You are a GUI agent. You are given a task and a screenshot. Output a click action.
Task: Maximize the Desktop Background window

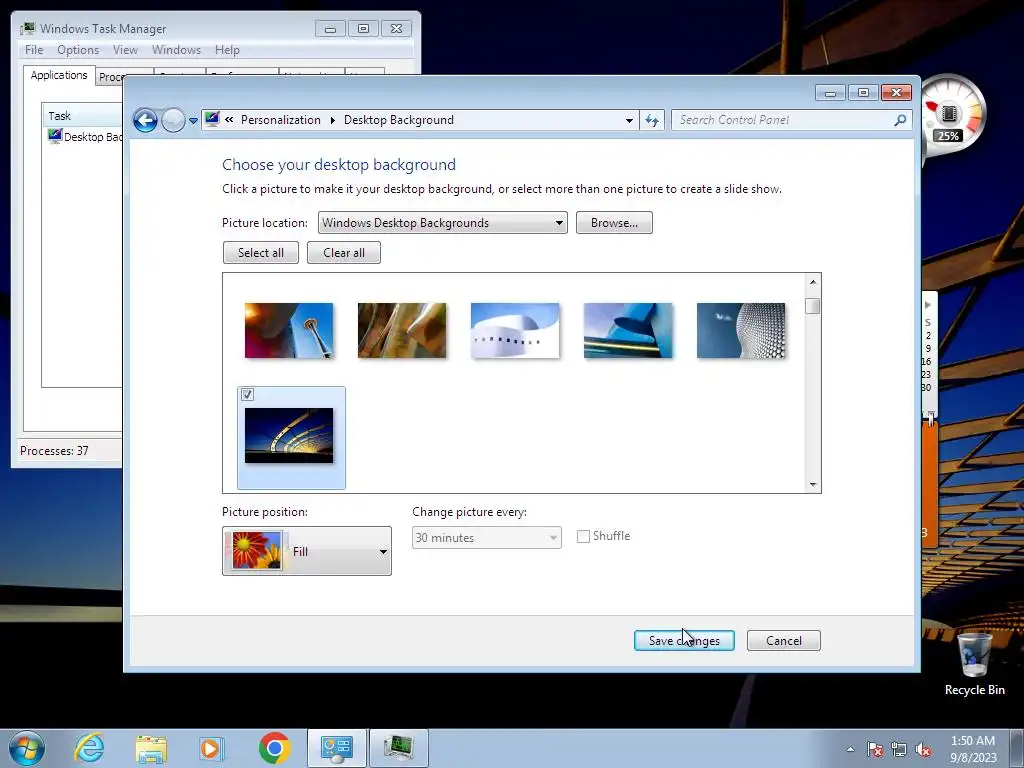point(863,93)
